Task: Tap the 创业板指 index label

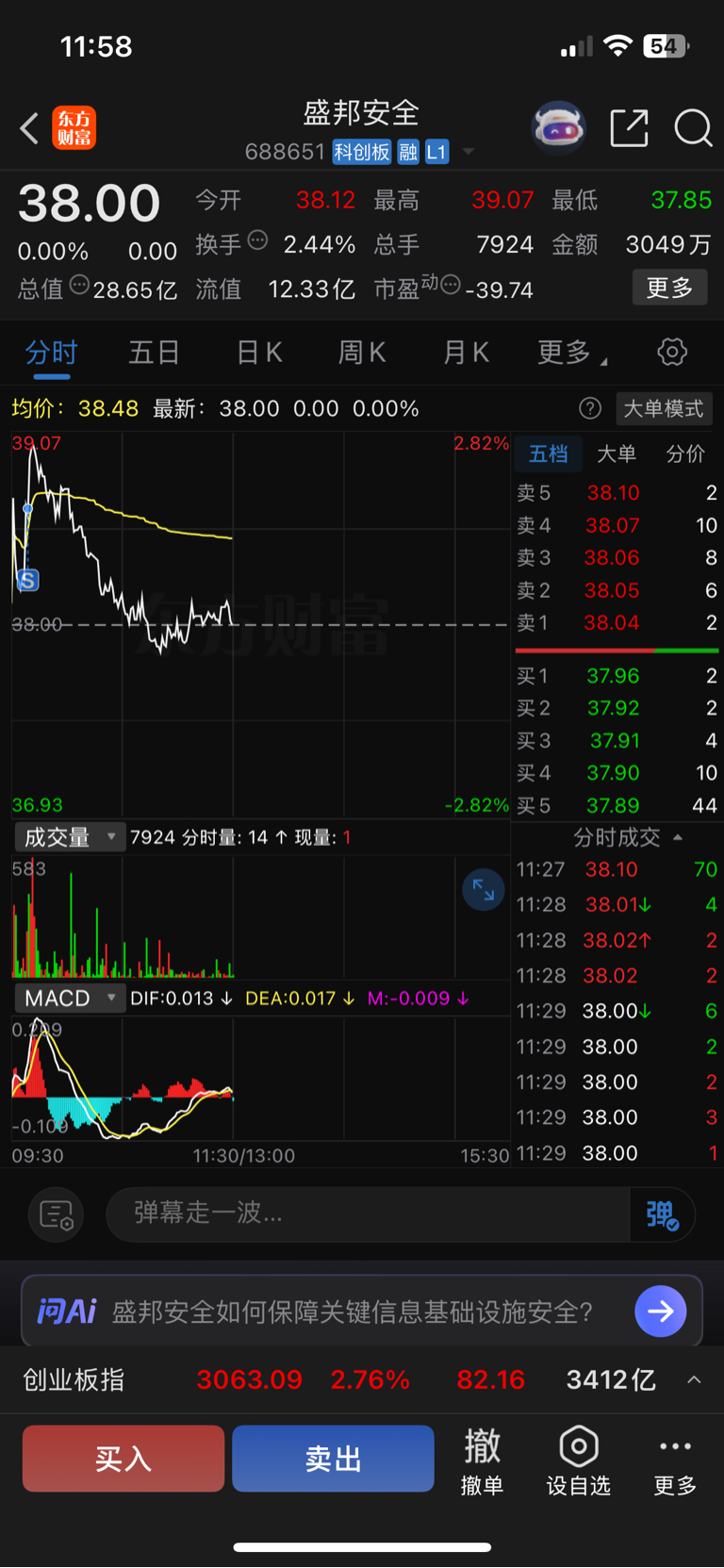Action: click(x=74, y=1379)
